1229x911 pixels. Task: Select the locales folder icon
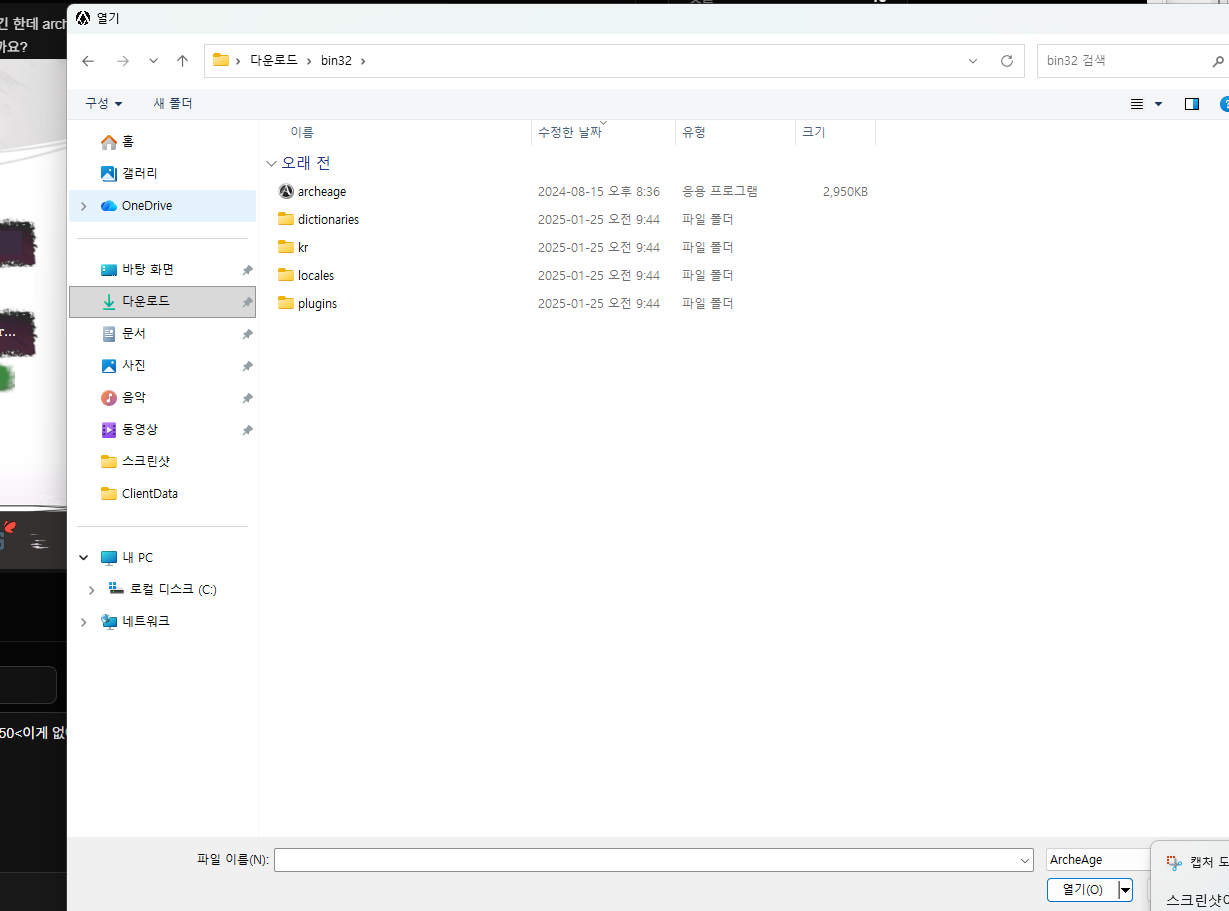pyautogui.click(x=286, y=275)
